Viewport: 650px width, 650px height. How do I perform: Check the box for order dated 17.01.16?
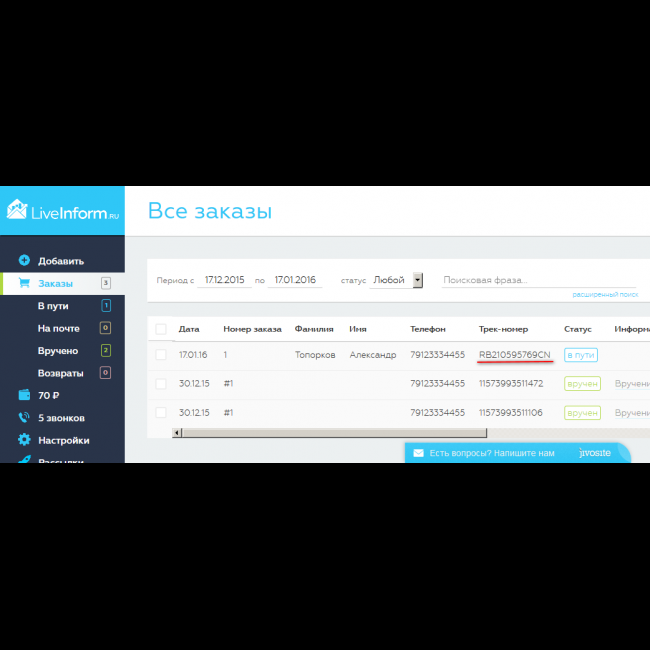tap(161, 355)
